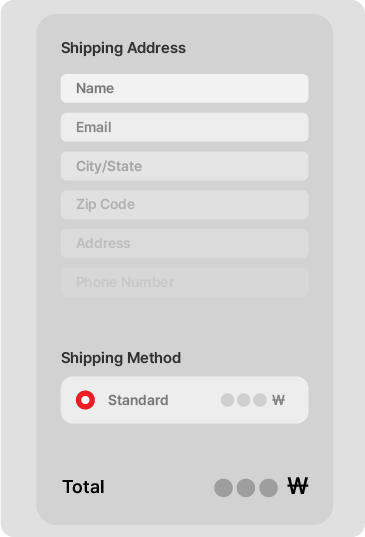This screenshot has height=537, width=365.
Task: Click the middle light dot of Standard price
Action: pyautogui.click(x=243, y=400)
